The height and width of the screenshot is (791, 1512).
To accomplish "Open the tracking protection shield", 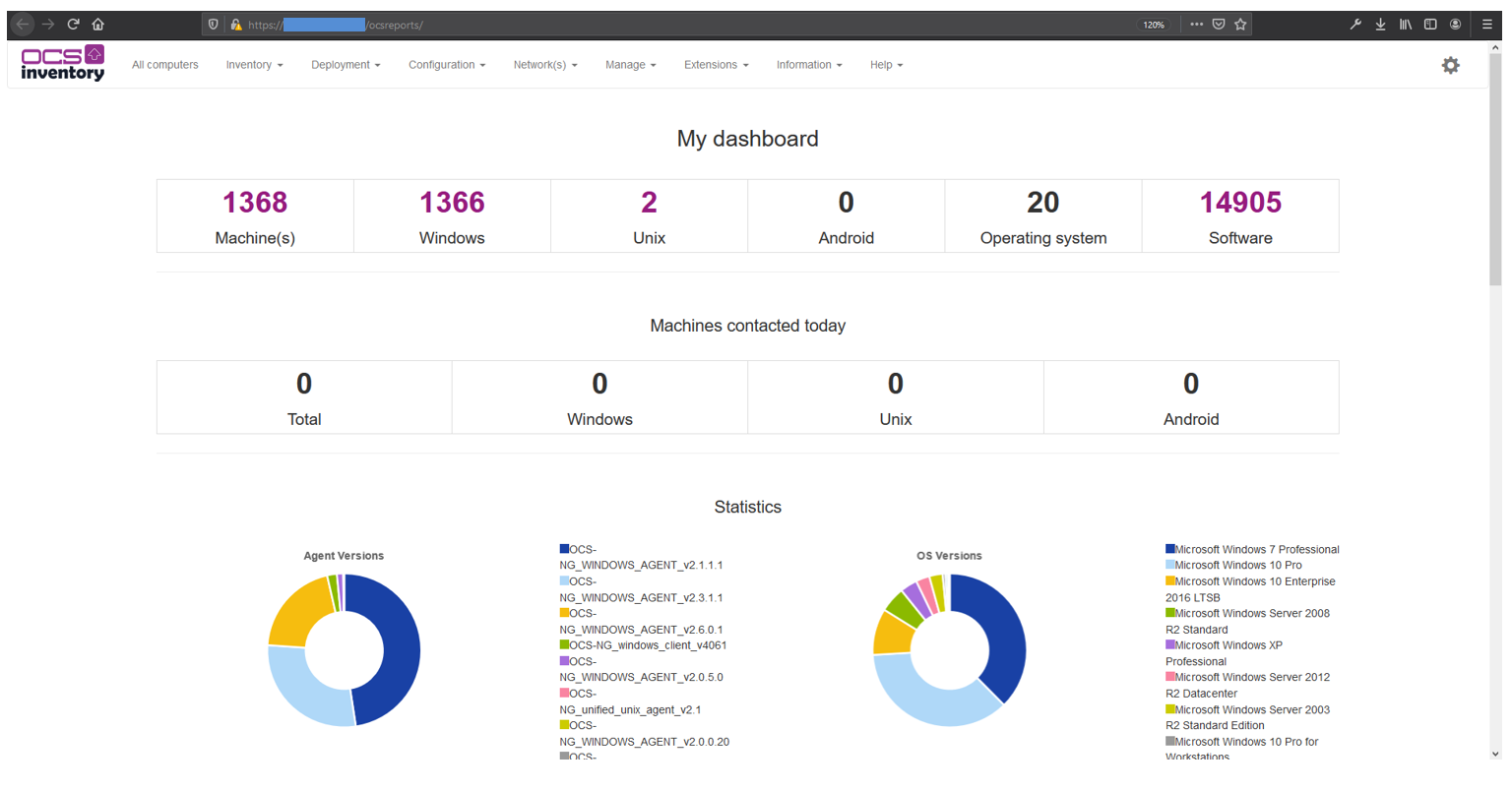I will coord(214,25).
